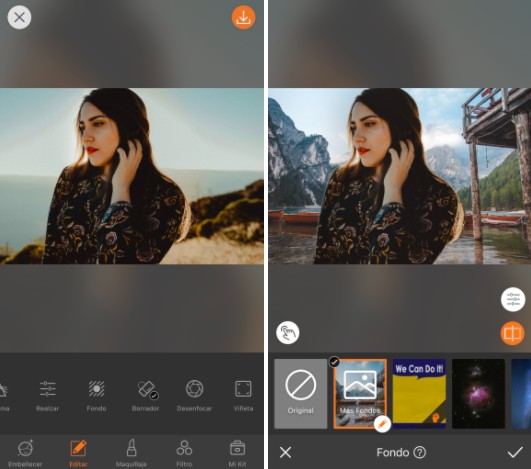This screenshot has height=469, width=531.
Task: Open the Filtro tab
Action: coord(184,453)
